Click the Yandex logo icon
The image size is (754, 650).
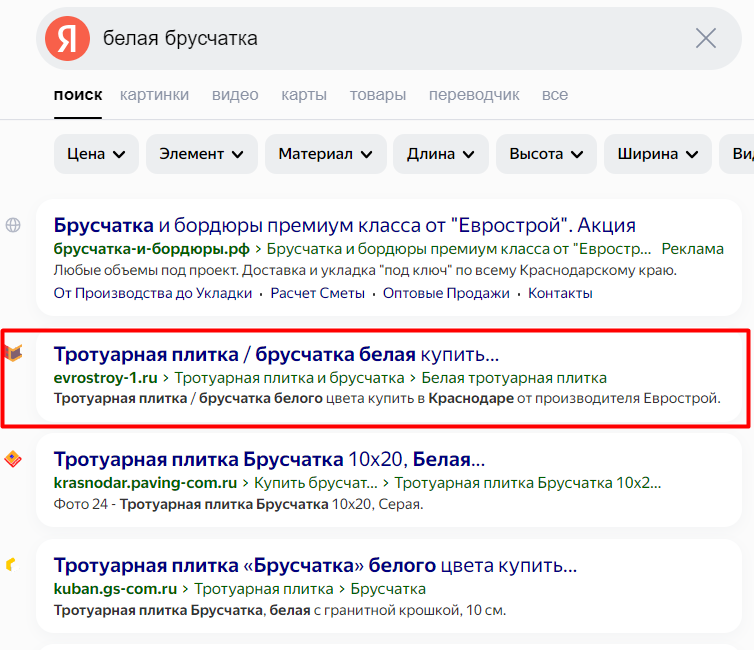pyautogui.click(x=67, y=39)
